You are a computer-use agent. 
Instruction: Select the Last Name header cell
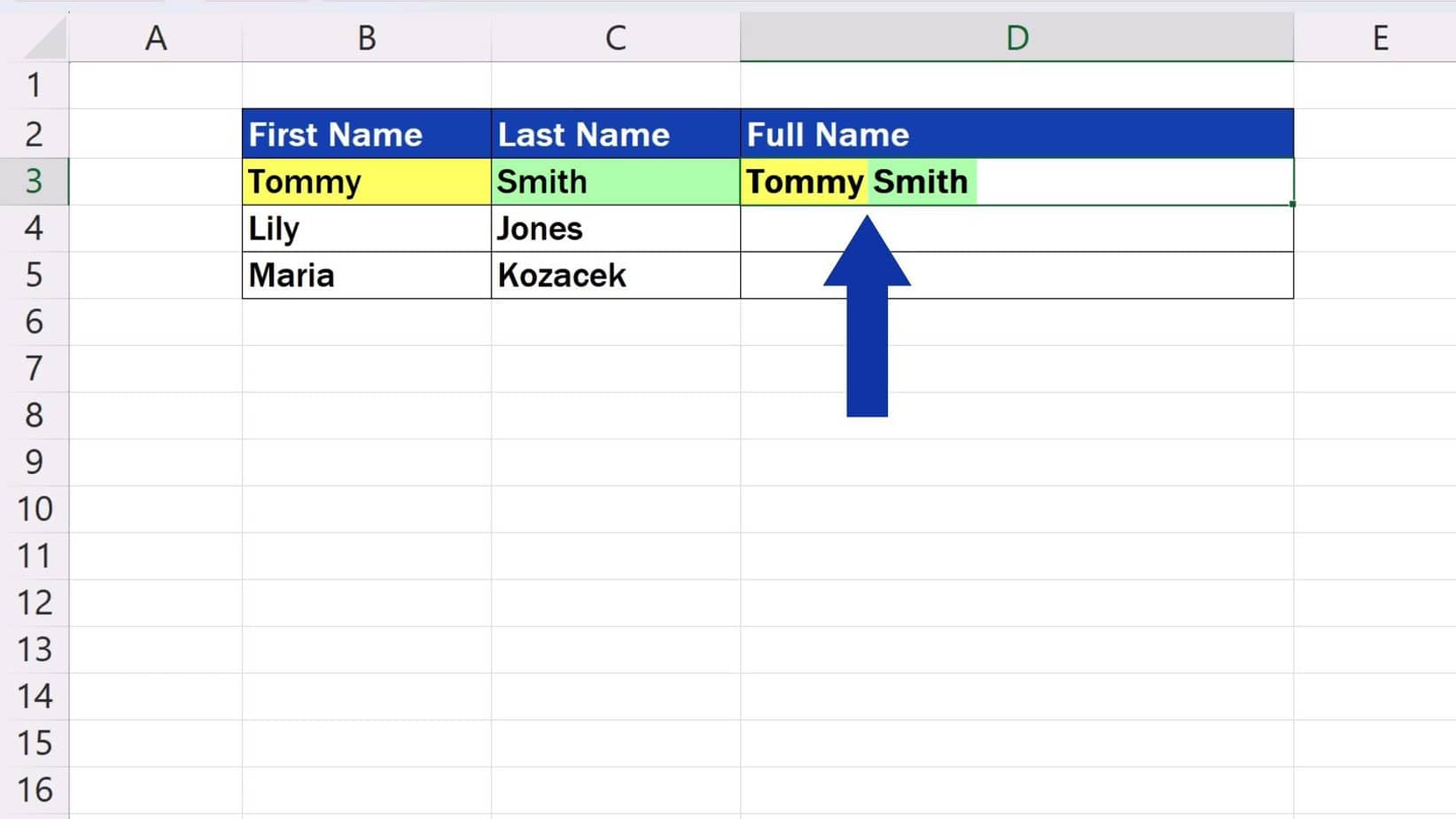tap(615, 134)
